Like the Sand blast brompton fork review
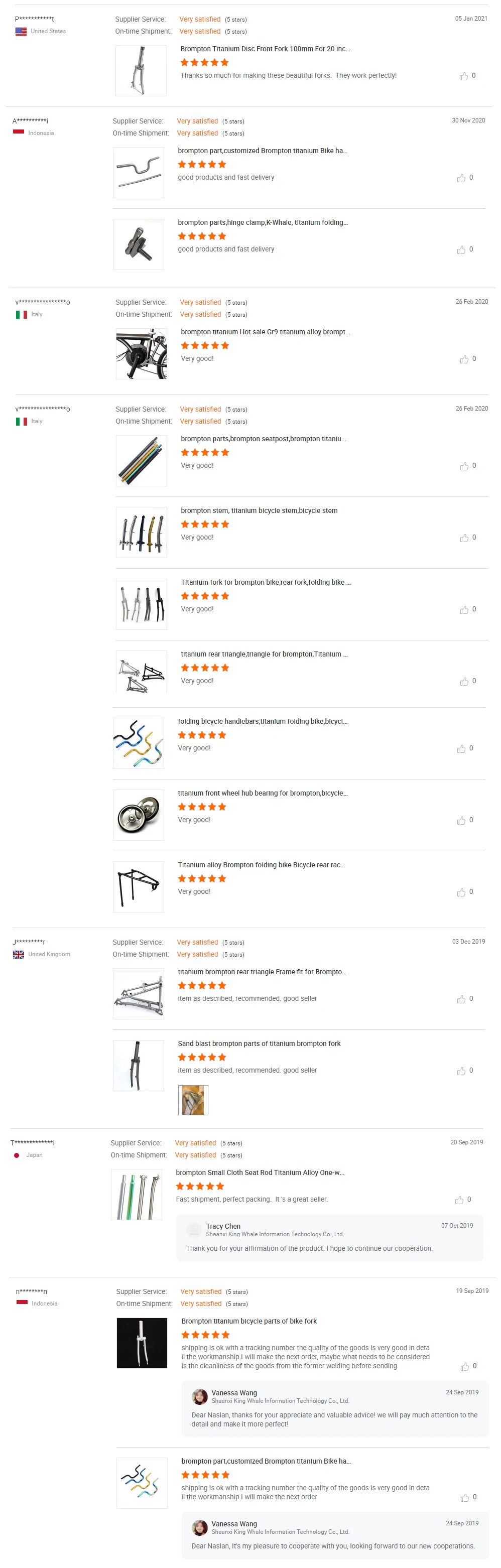Screen dimensions: 501x1568 (x=461, y=1071)
